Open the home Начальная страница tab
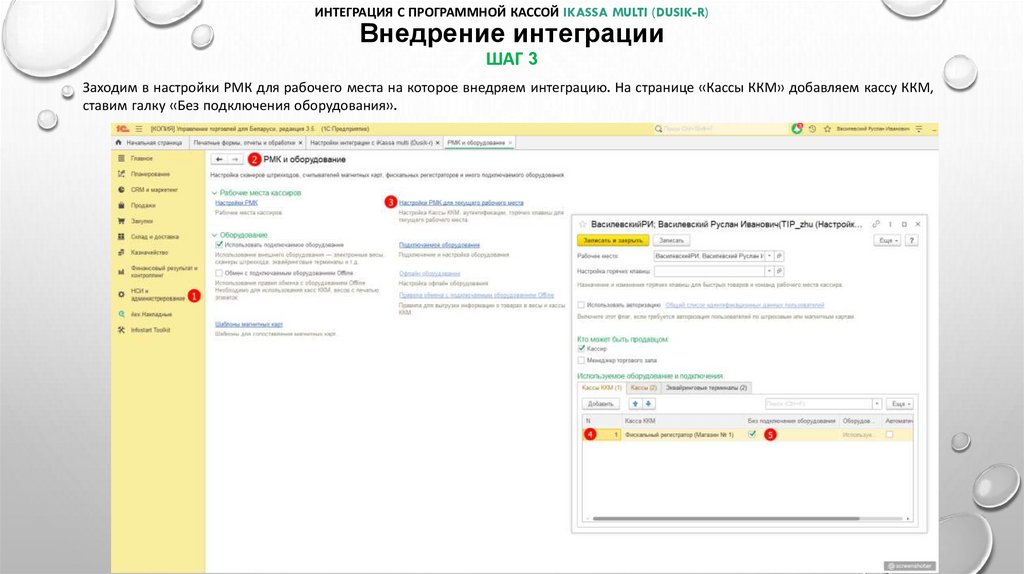The height and width of the screenshot is (574, 1024). [x=150, y=142]
